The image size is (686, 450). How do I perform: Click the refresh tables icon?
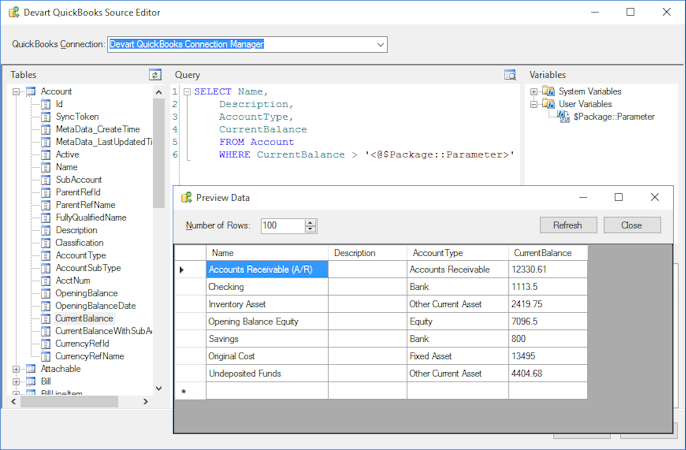tap(155, 75)
